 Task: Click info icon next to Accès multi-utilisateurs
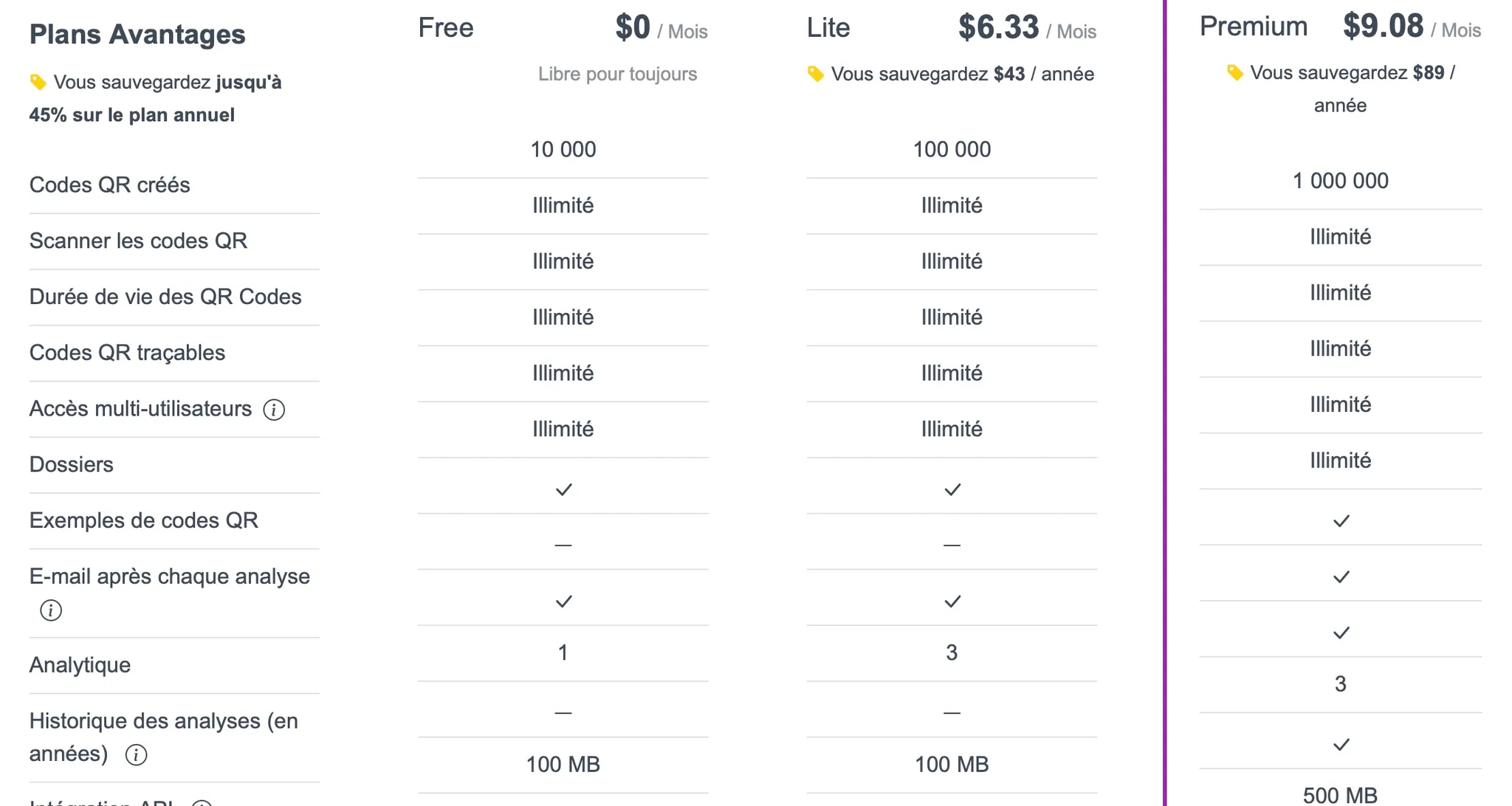click(274, 410)
